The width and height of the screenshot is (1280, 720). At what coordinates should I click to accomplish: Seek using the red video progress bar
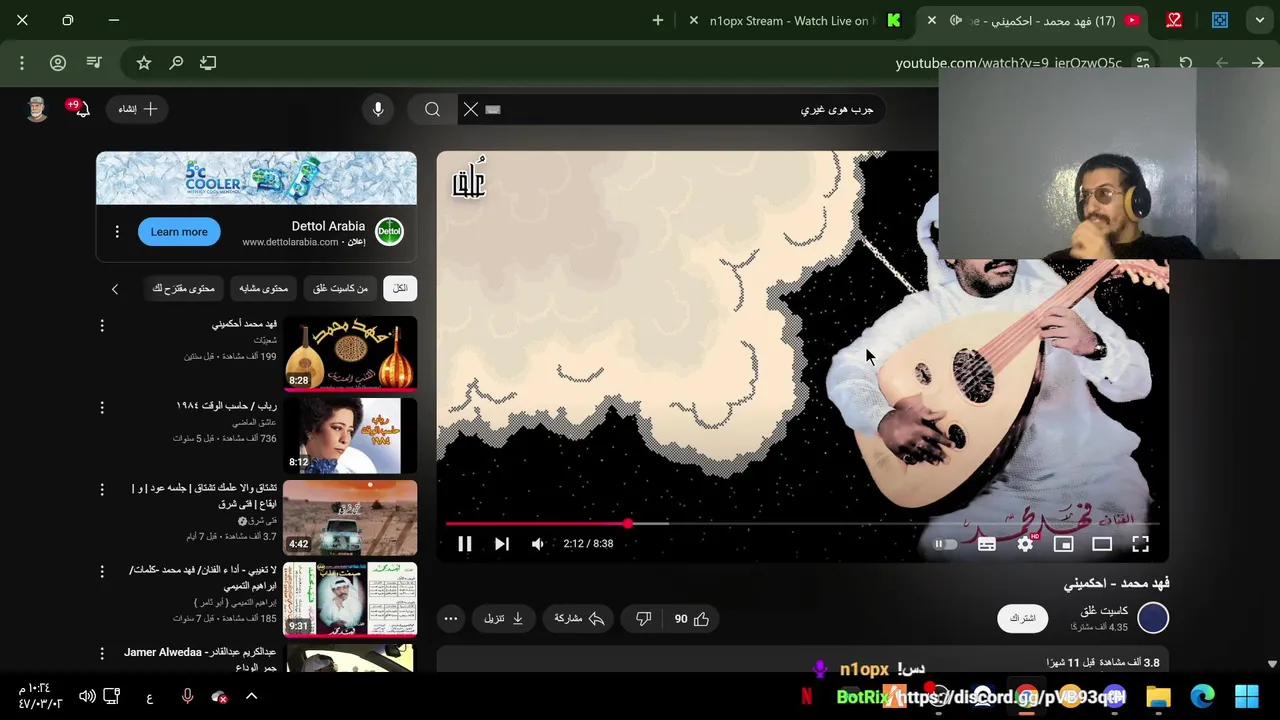803,523
